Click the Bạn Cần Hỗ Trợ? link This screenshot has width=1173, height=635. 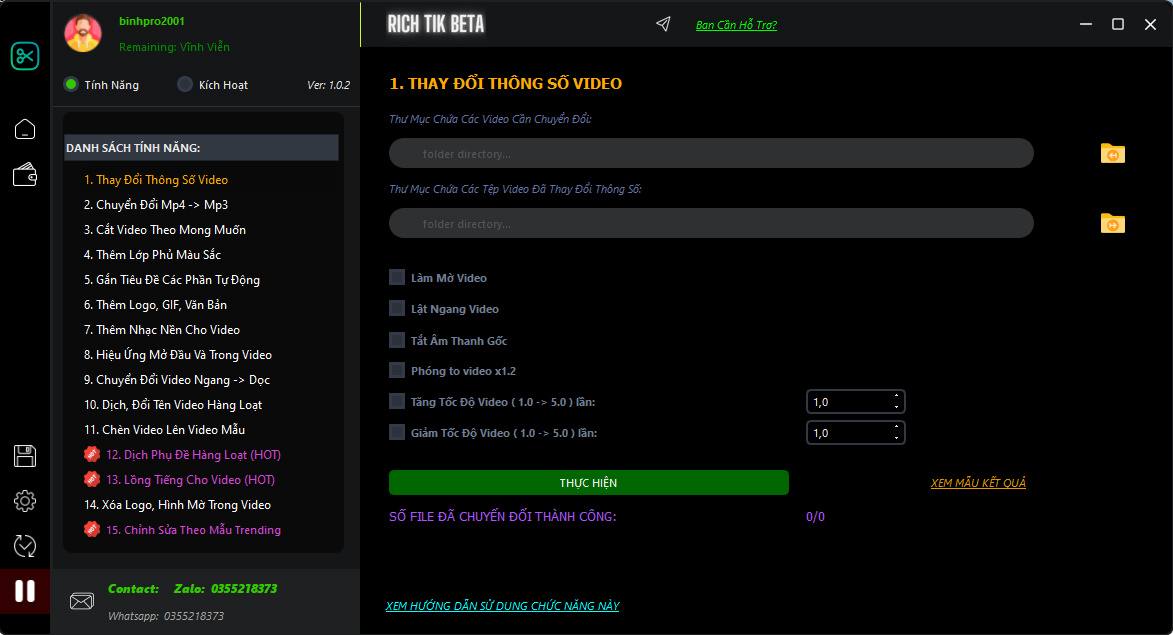pos(736,25)
